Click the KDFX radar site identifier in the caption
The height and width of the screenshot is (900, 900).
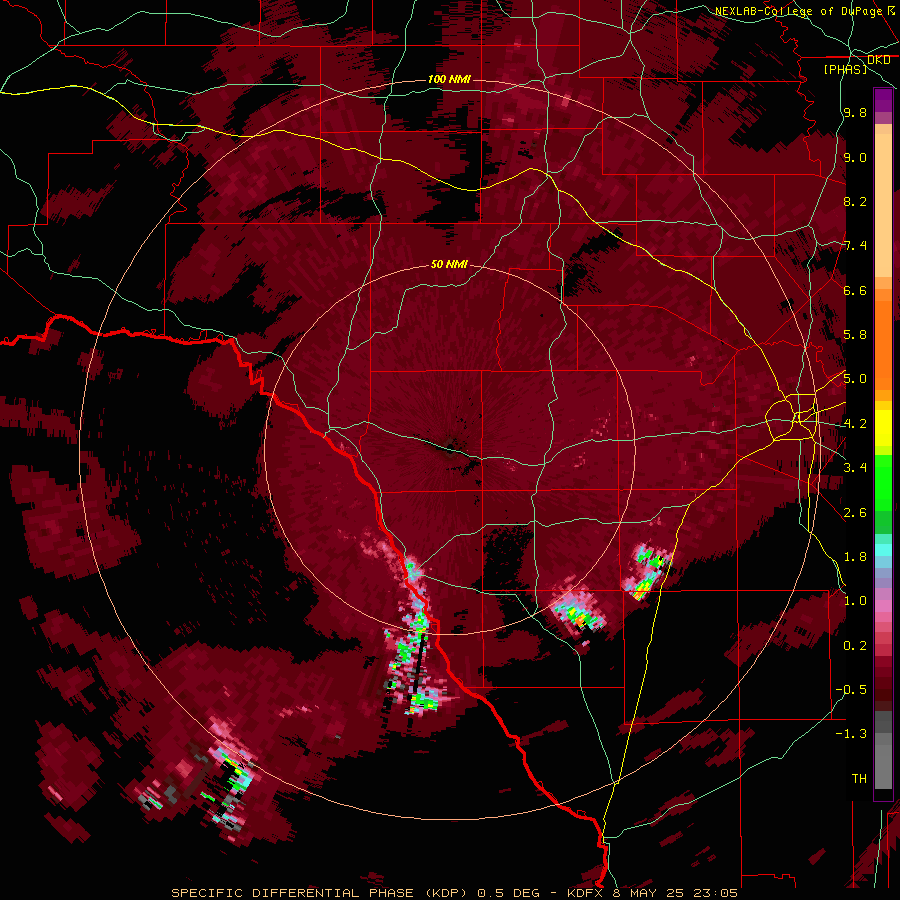click(585, 893)
